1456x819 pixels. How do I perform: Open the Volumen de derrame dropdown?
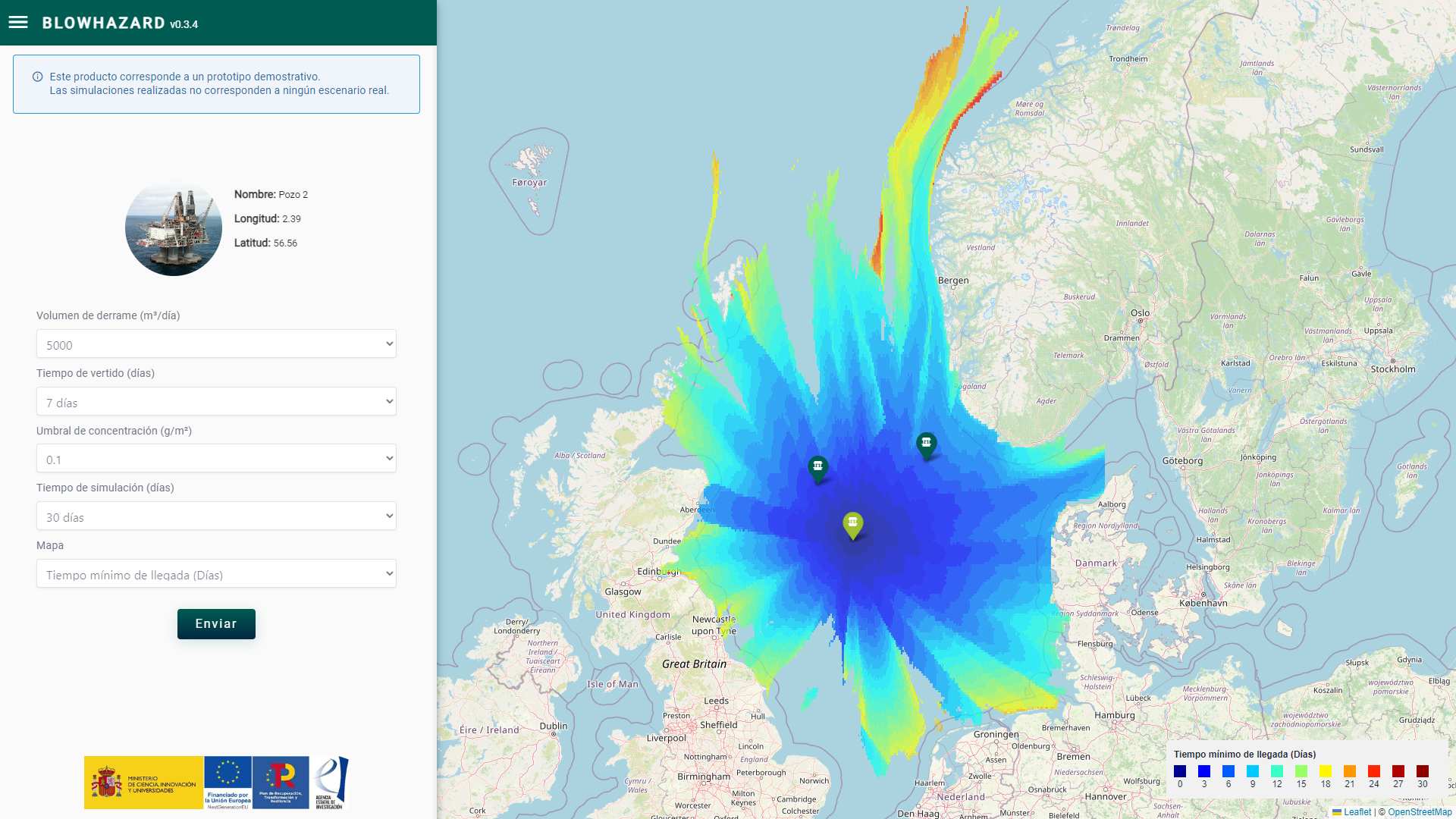tap(216, 344)
